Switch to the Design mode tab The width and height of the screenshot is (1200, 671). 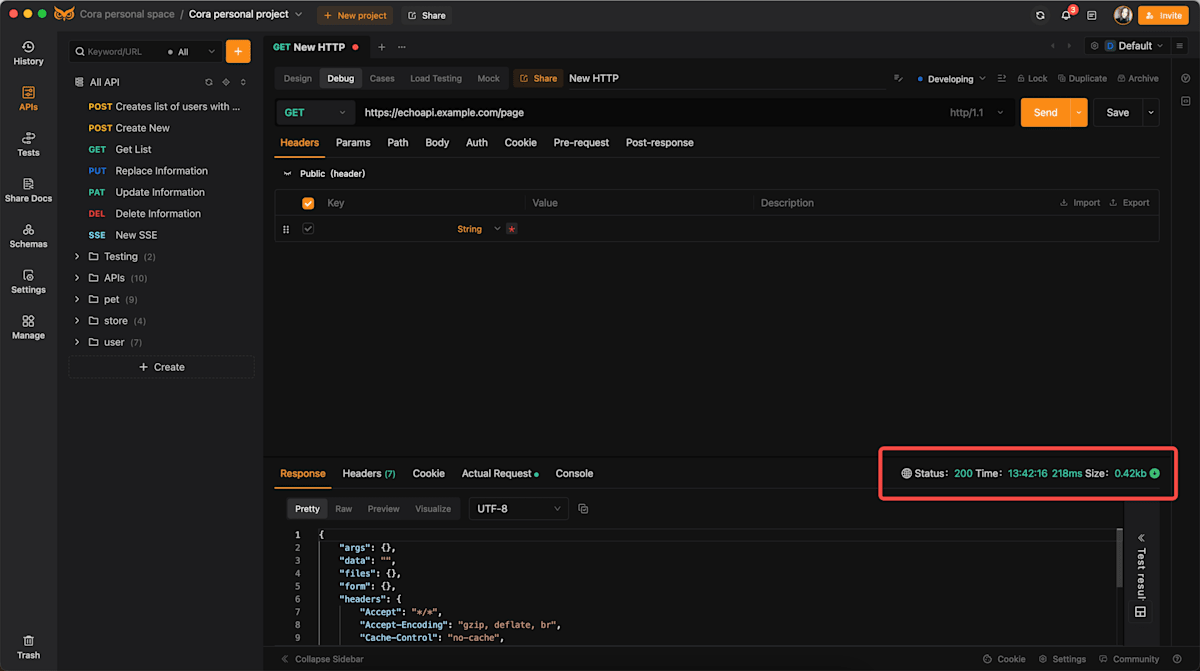[x=297, y=78]
